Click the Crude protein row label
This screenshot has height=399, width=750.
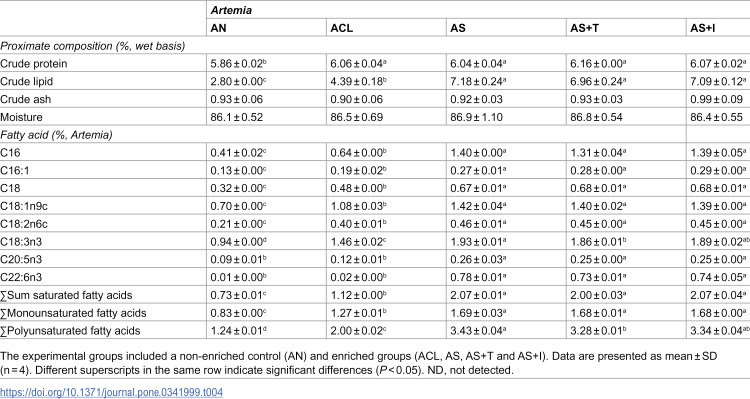(33, 64)
